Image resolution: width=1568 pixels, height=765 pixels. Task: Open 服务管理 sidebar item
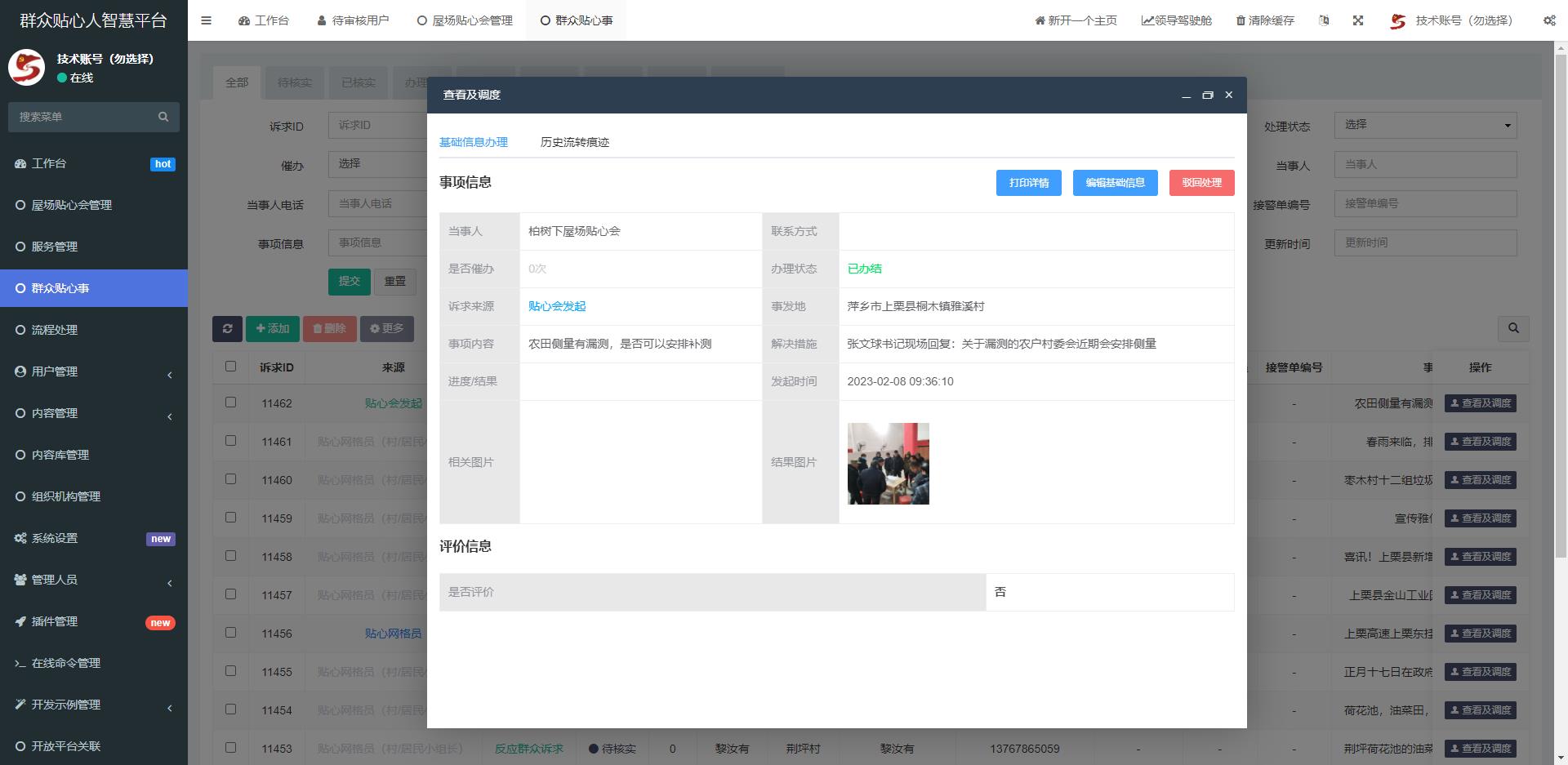click(x=94, y=247)
